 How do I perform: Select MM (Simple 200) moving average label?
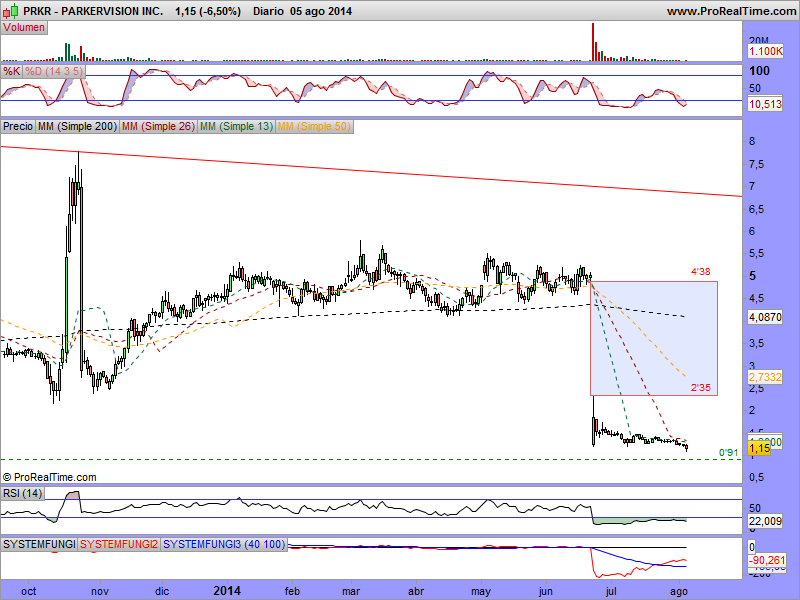(77, 126)
